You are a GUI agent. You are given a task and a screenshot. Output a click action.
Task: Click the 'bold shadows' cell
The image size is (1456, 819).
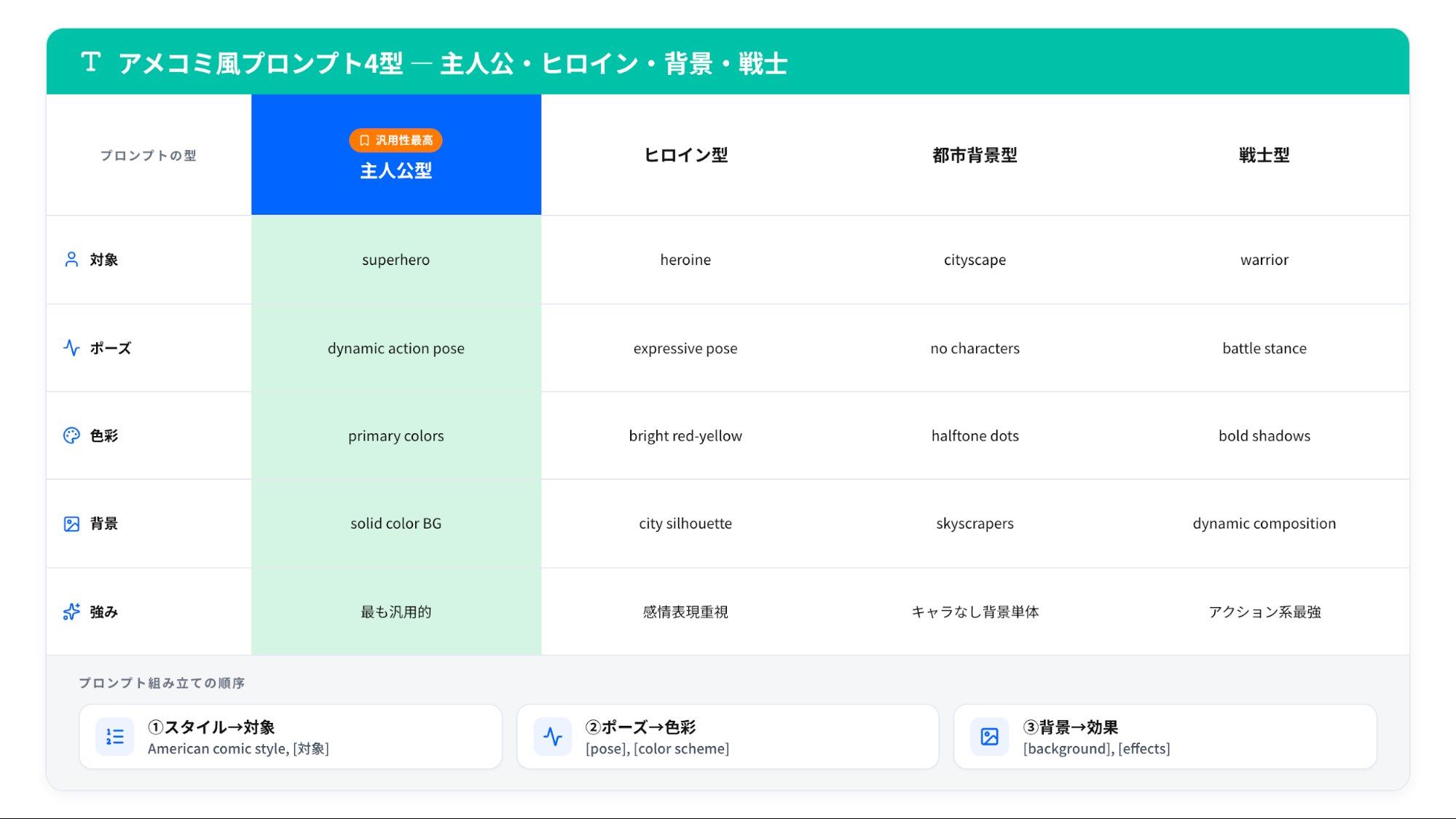1264,435
